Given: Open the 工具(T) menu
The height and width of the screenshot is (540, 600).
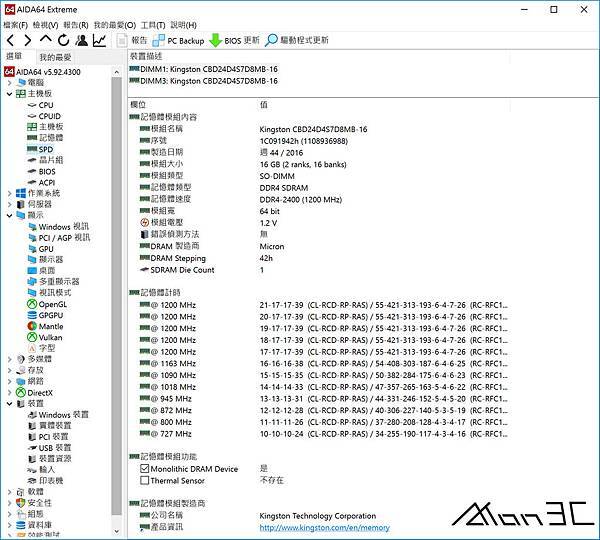Looking at the screenshot, I should click(153, 25).
